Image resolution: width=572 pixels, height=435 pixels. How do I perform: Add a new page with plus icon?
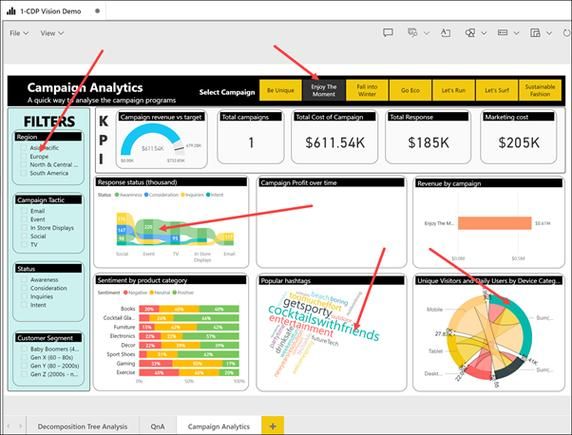[273, 426]
